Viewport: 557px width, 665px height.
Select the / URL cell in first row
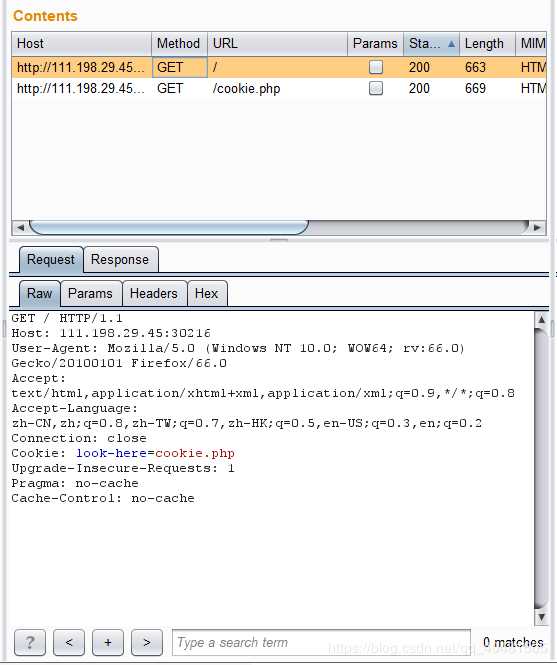pyautogui.click(x=277, y=67)
